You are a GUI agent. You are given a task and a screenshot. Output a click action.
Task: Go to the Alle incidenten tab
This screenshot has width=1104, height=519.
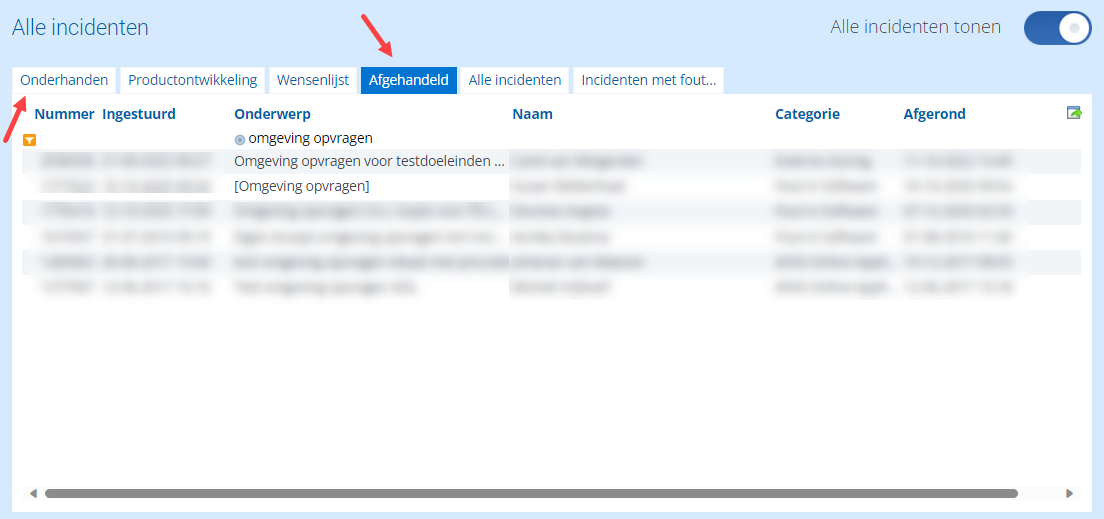click(515, 80)
